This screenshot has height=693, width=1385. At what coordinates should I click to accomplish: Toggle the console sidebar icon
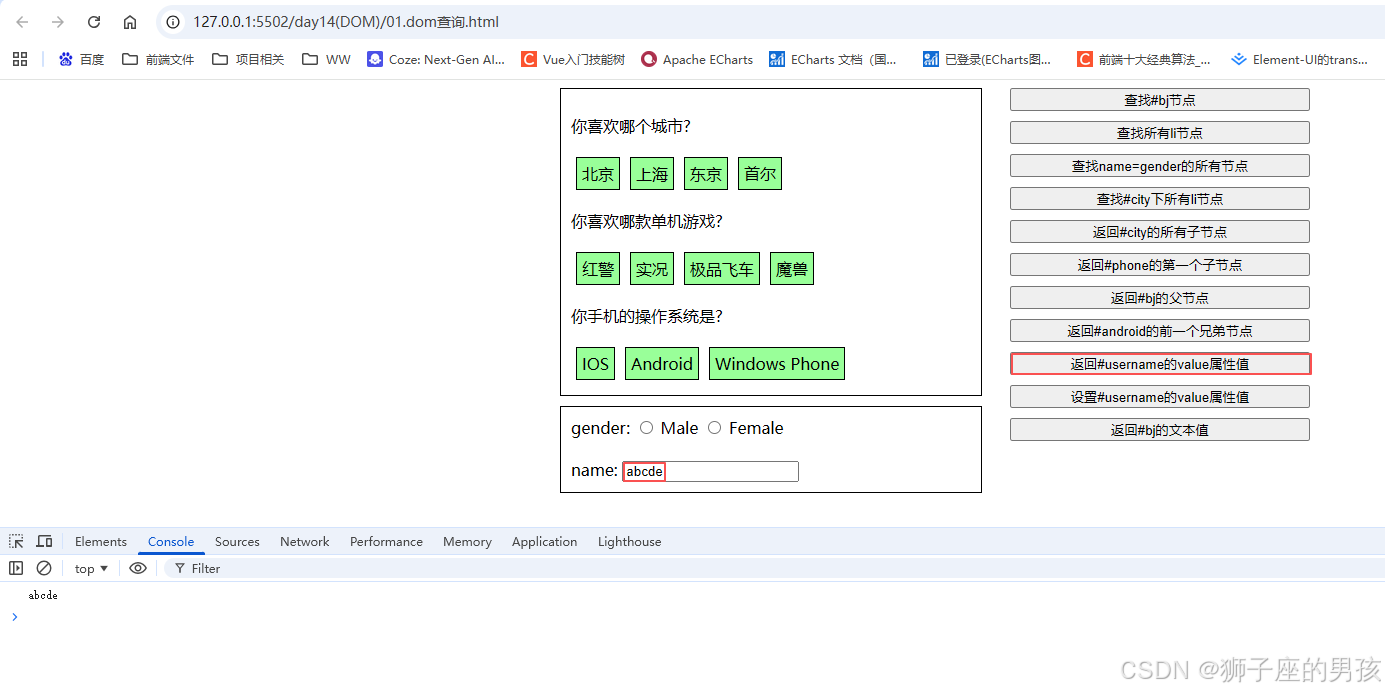pos(16,568)
